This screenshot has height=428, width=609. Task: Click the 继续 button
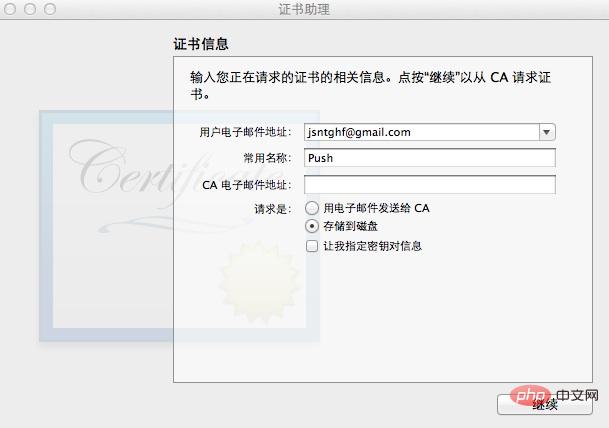(x=545, y=405)
